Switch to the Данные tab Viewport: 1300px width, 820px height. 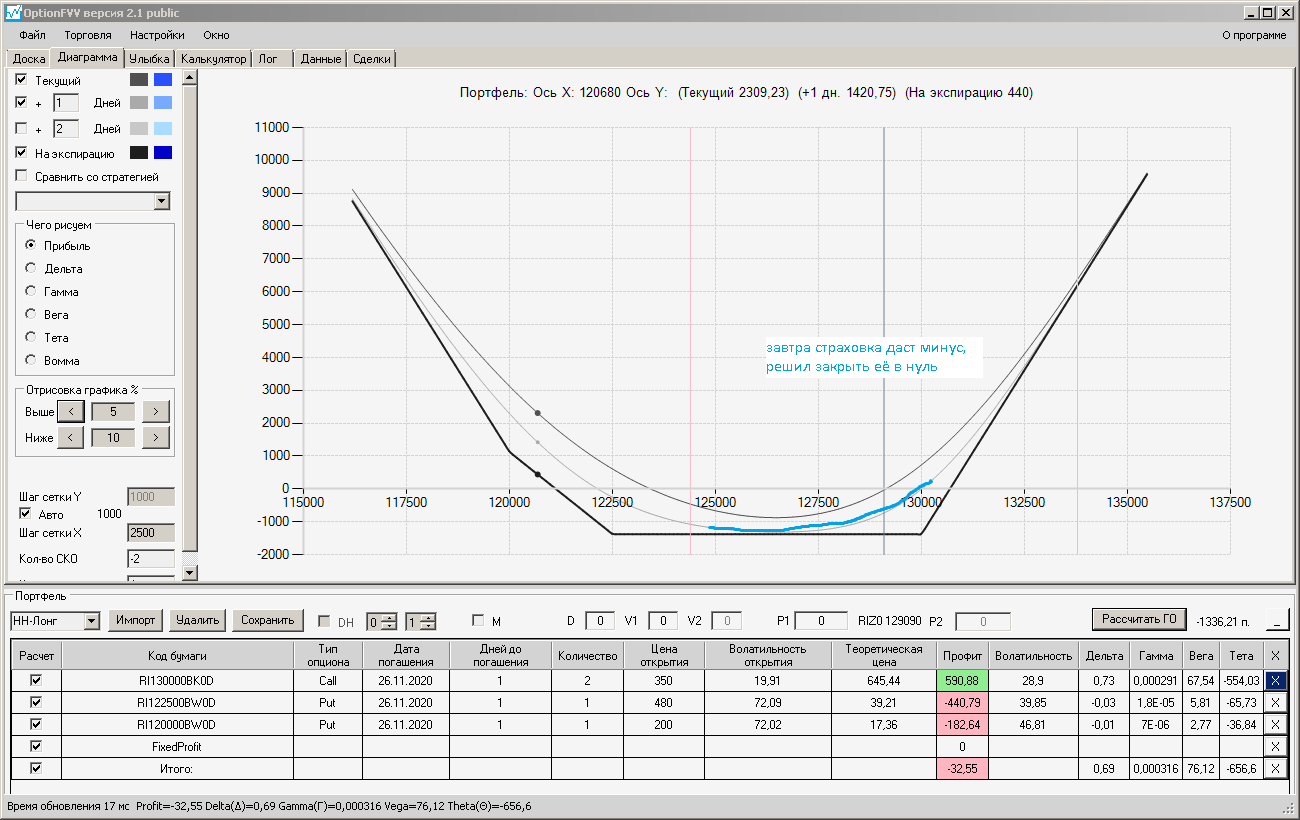point(322,59)
